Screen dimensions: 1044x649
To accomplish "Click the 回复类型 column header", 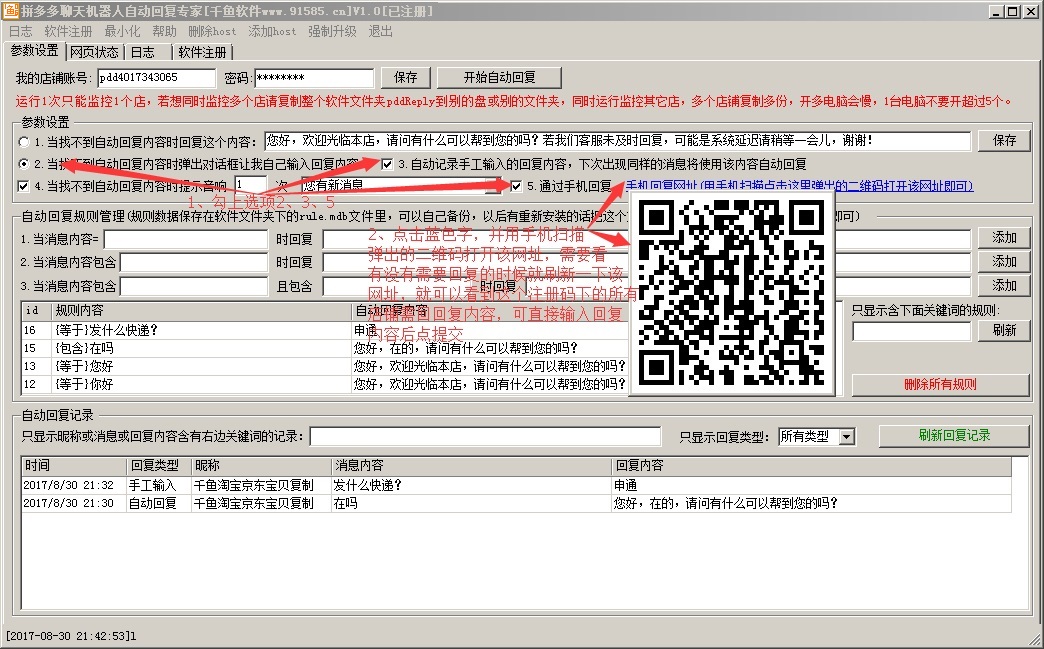I will point(158,465).
